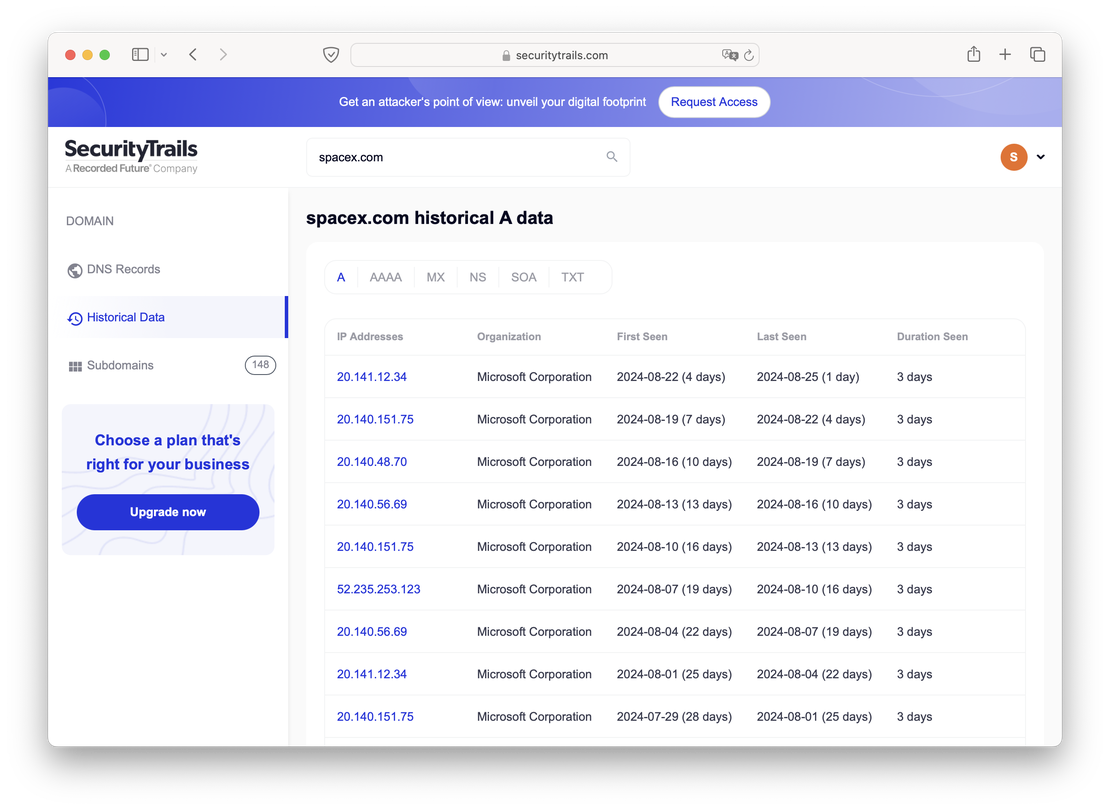1110x810 pixels.
Task: Show all tabs overview icon
Action: (x=1037, y=54)
